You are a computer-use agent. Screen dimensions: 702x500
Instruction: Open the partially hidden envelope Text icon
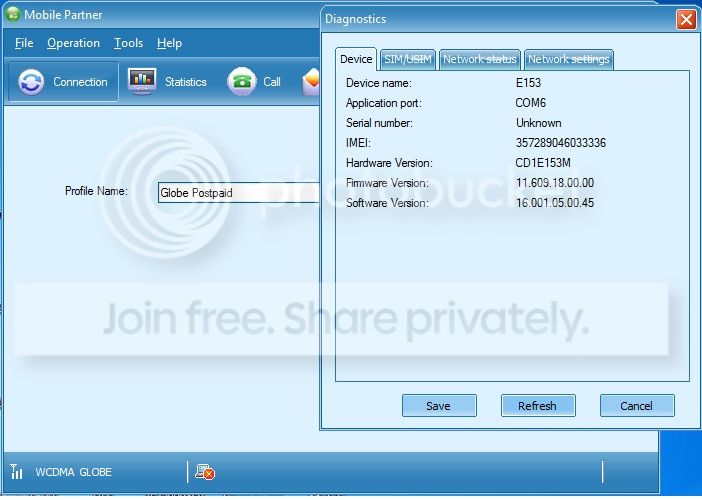pos(311,81)
